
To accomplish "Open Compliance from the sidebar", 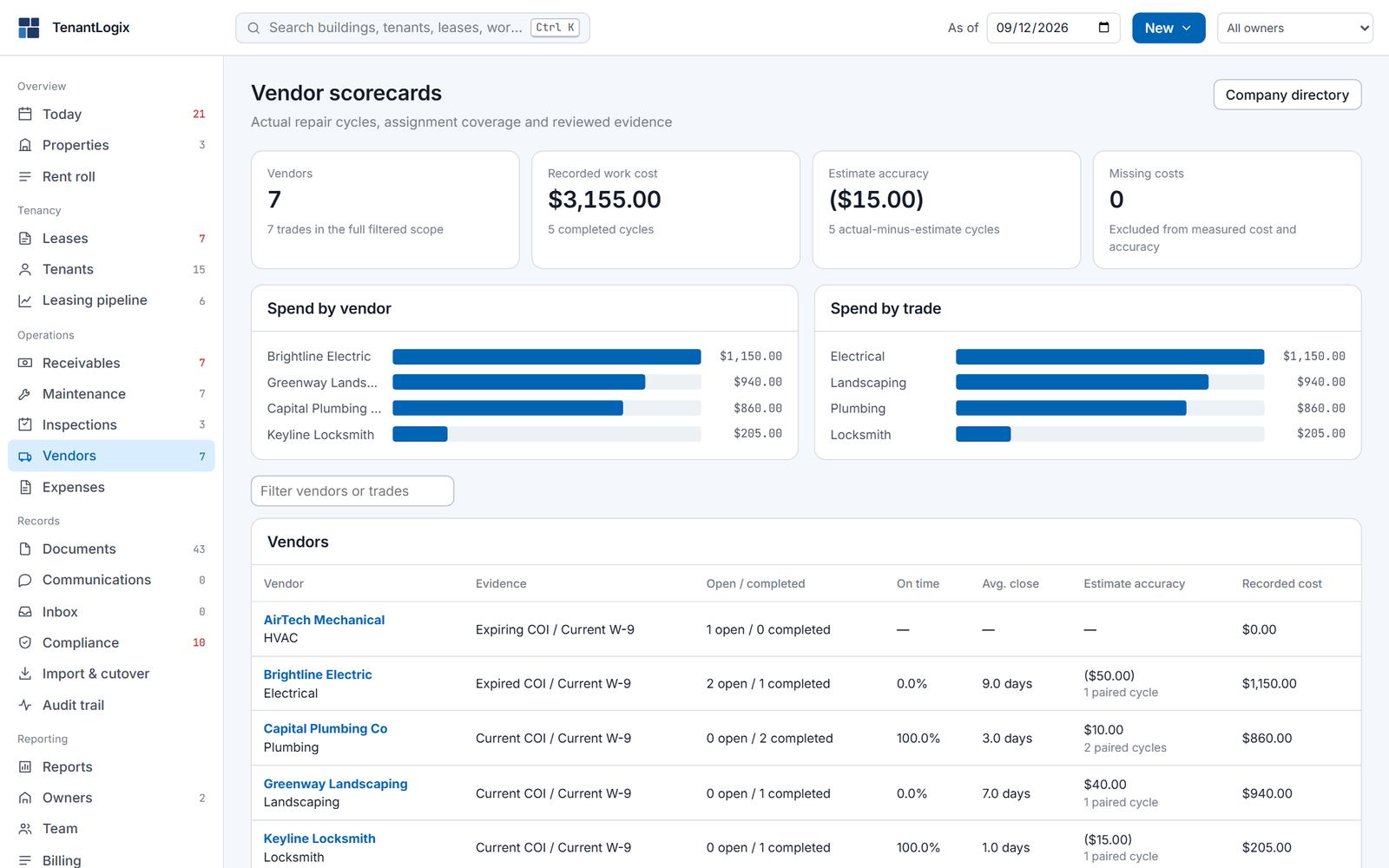I will click(x=111, y=642).
